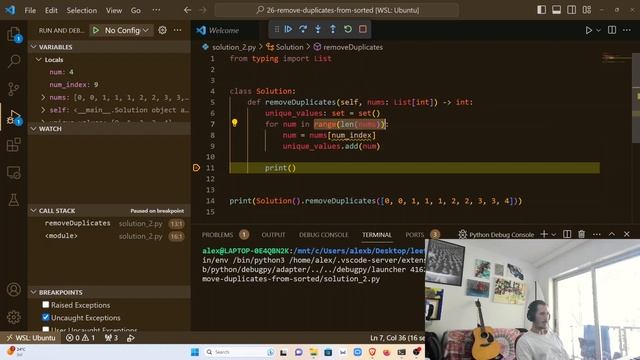Open the View menu
The width and height of the screenshot is (640, 360).
click(114, 10)
